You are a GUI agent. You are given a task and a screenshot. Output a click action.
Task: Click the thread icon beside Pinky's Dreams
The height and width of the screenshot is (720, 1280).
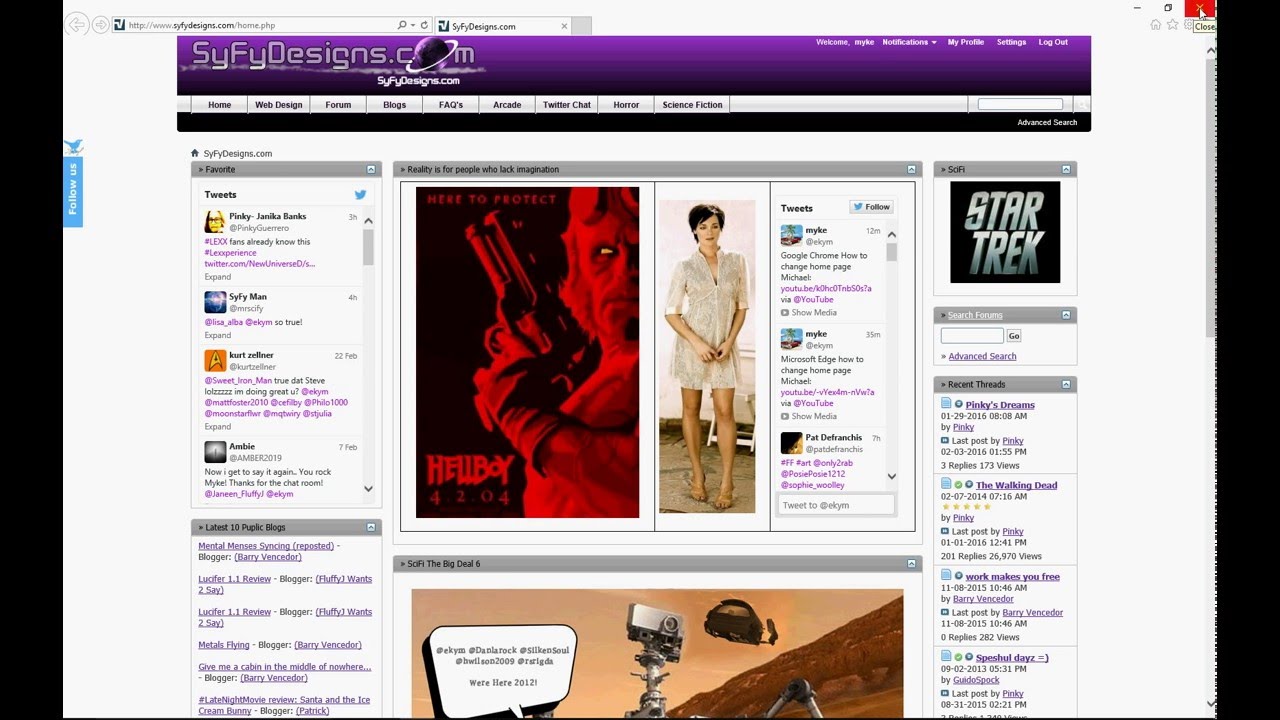coord(946,404)
